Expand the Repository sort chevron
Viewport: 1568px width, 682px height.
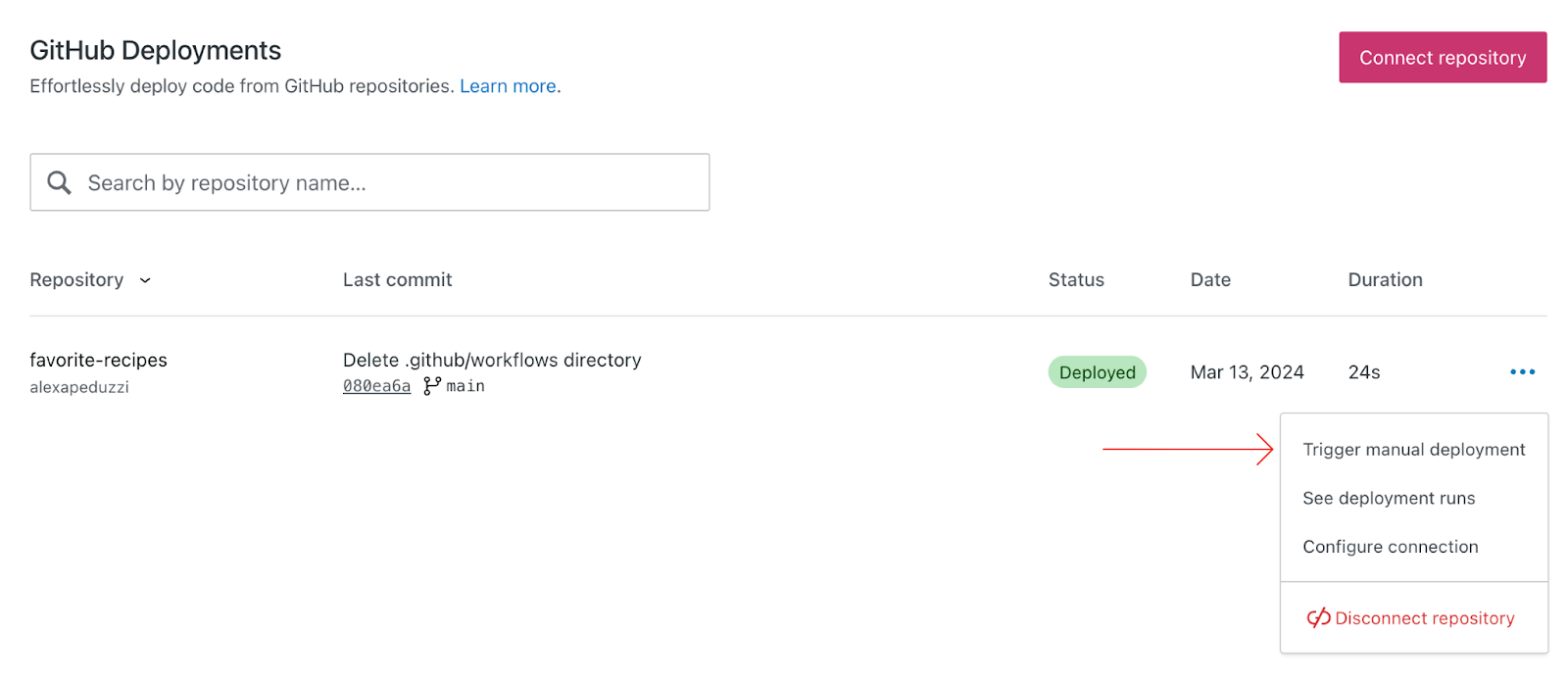[145, 280]
